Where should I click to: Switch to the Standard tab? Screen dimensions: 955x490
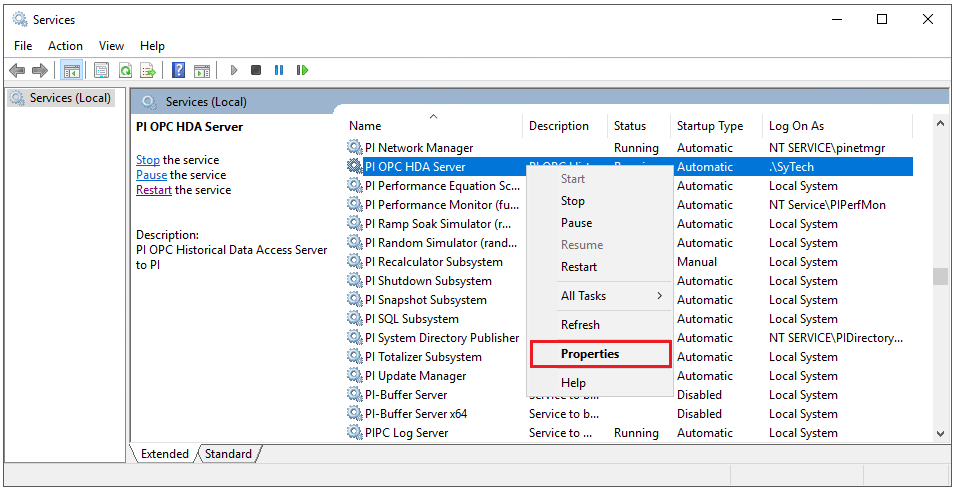[228, 454]
